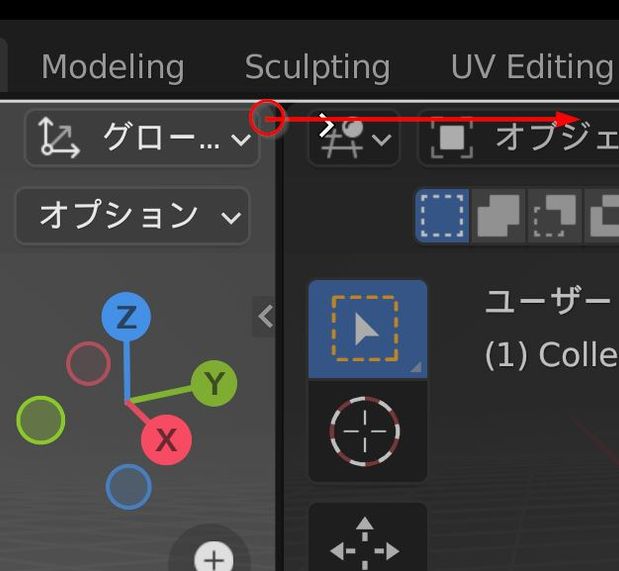Click the sidebar collapse arrow tab

point(264,316)
